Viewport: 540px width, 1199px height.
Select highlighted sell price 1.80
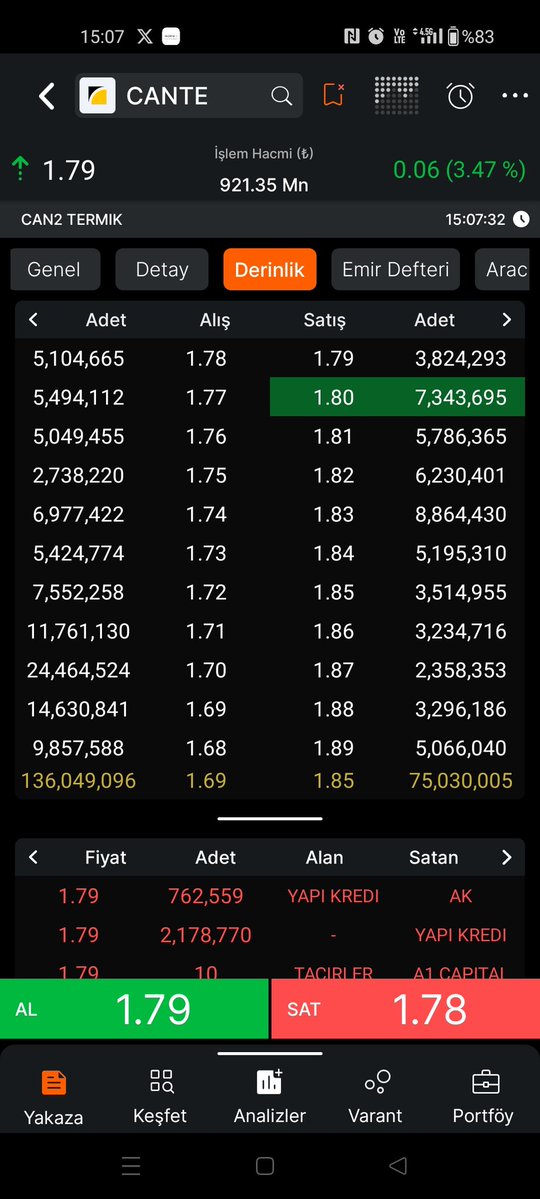333,397
